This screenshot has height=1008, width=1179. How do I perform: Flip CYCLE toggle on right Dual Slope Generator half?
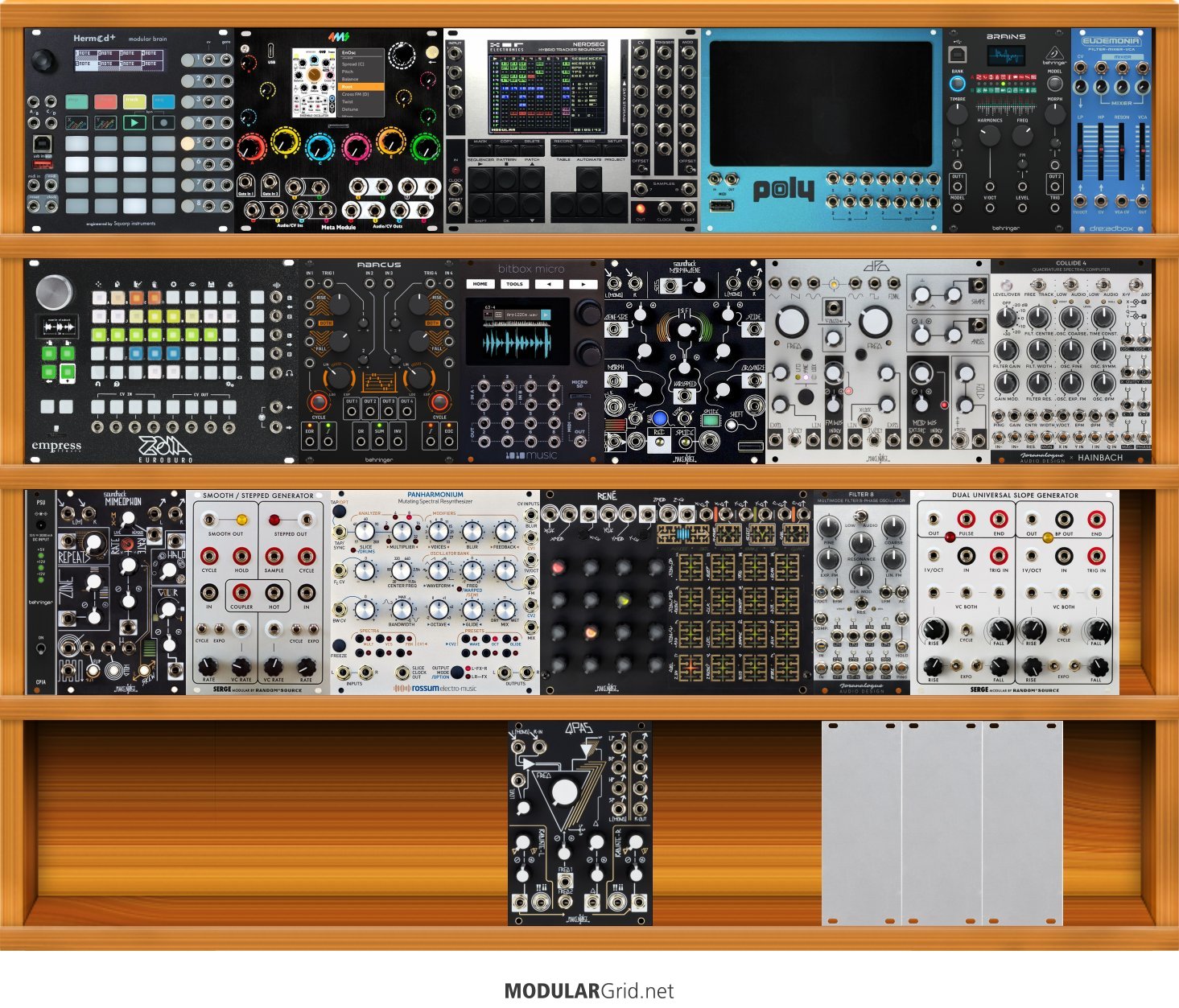1064,629
